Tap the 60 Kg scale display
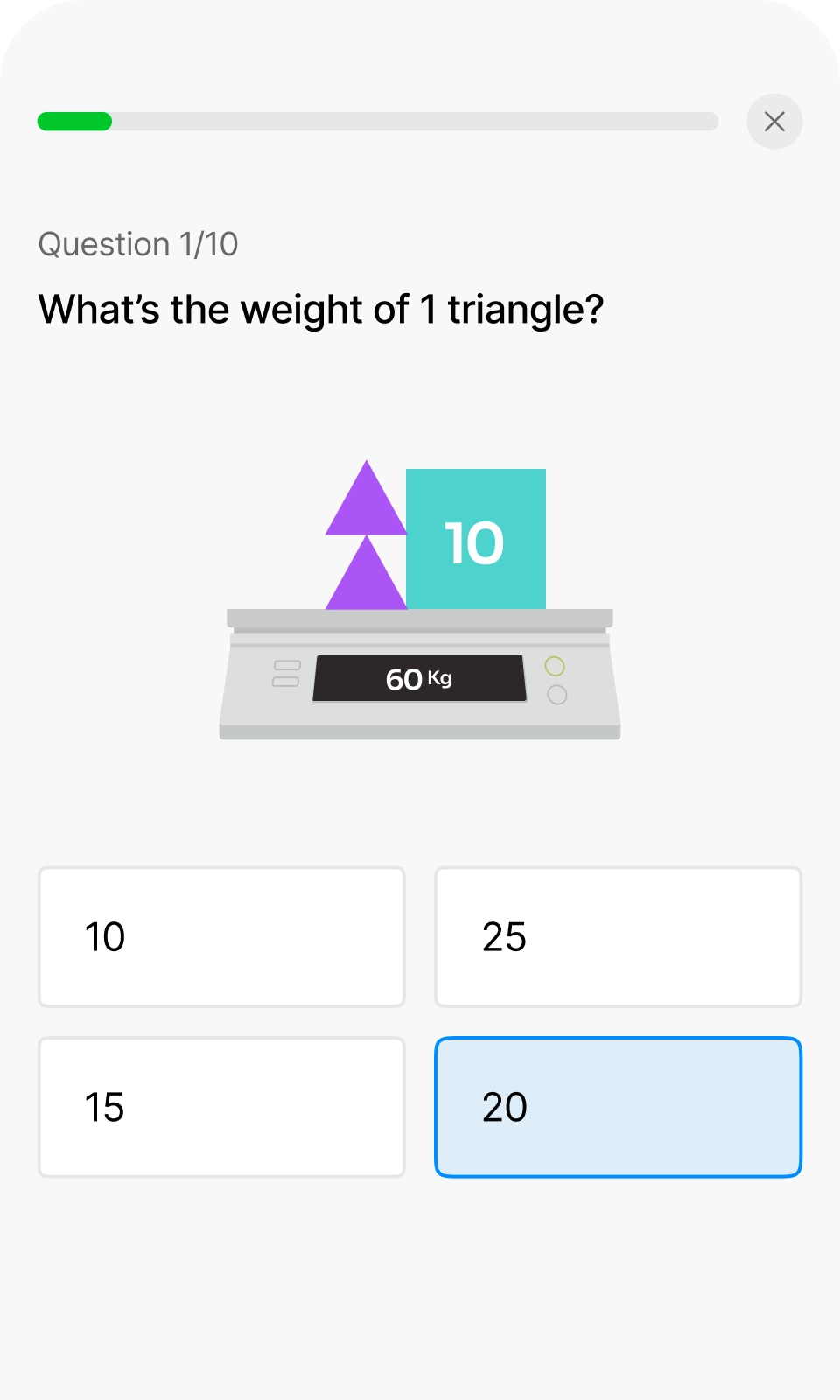This screenshot has height=1400, width=840. pos(419,679)
